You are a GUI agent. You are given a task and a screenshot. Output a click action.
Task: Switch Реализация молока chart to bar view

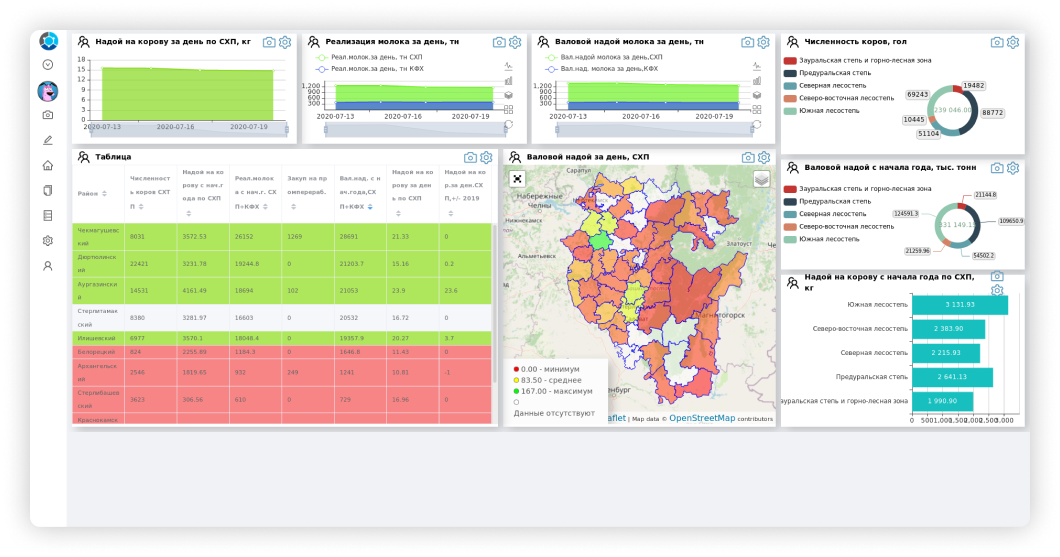pos(508,80)
